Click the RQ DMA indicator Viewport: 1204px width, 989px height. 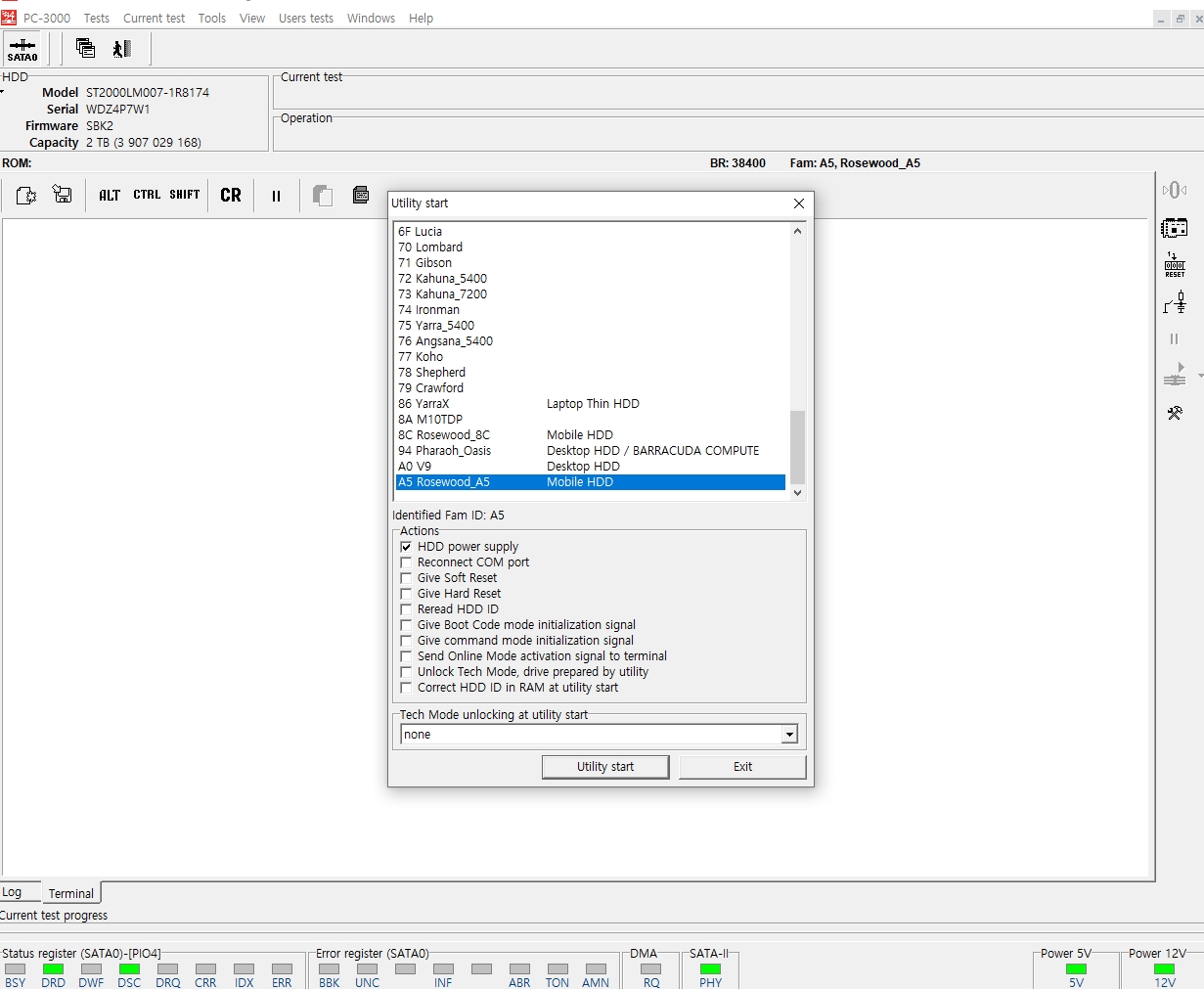coord(651,968)
